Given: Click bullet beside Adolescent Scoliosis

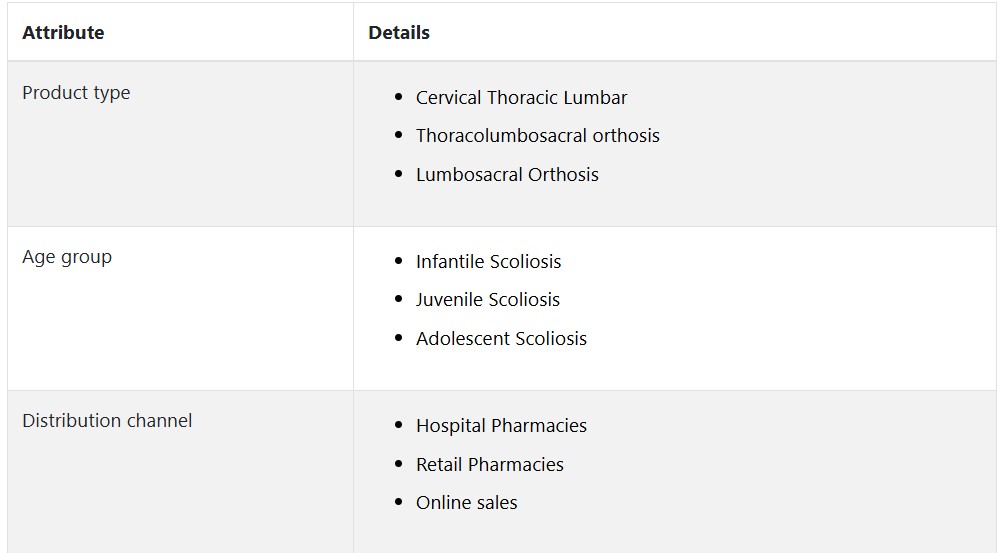Looking at the screenshot, I should [x=399, y=338].
